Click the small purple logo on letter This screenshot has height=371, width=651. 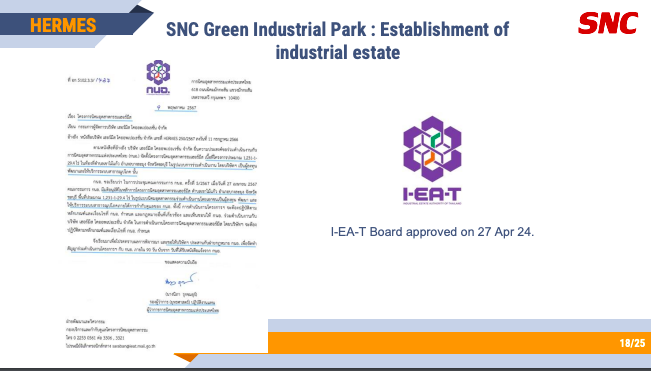click(158, 77)
